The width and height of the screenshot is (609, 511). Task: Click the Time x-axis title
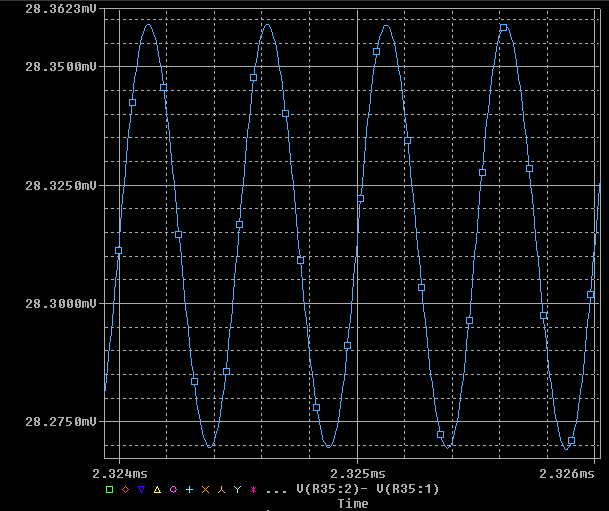(353, 504)
